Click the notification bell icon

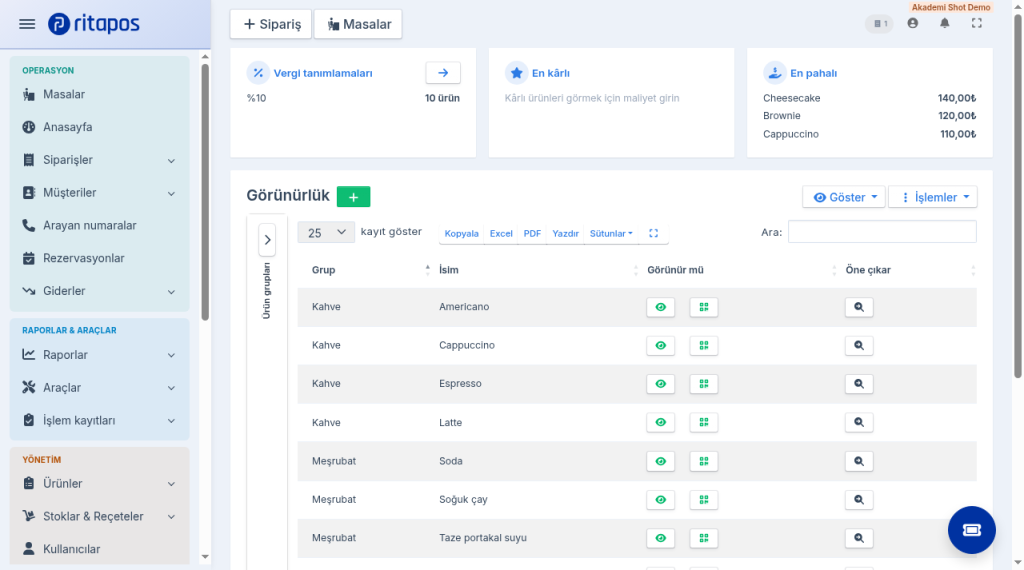[944, 24]
